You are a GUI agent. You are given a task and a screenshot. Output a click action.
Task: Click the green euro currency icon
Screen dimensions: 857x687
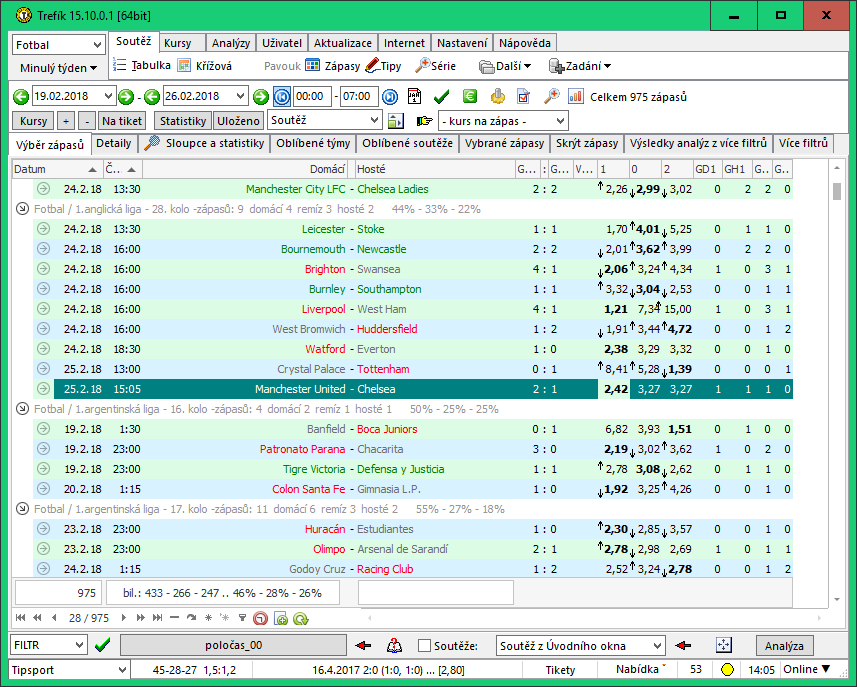click(469, 96)
